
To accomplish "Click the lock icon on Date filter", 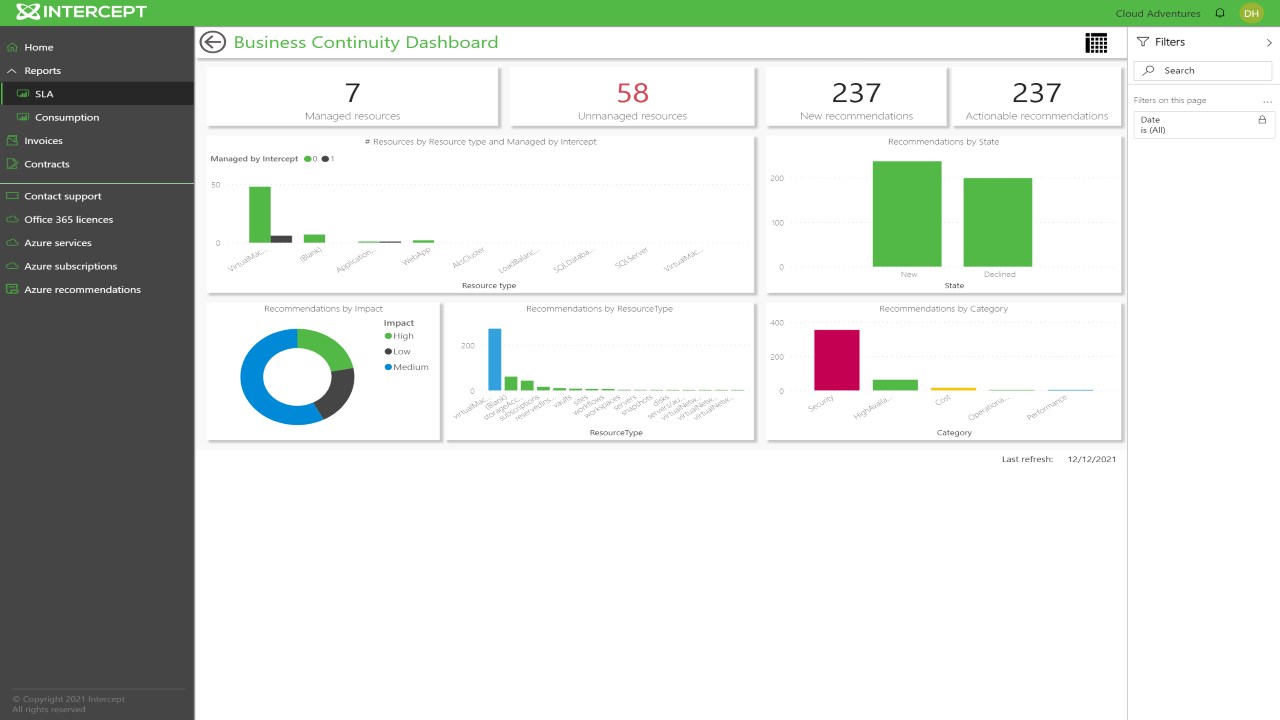I will (x=1262, y=120).
